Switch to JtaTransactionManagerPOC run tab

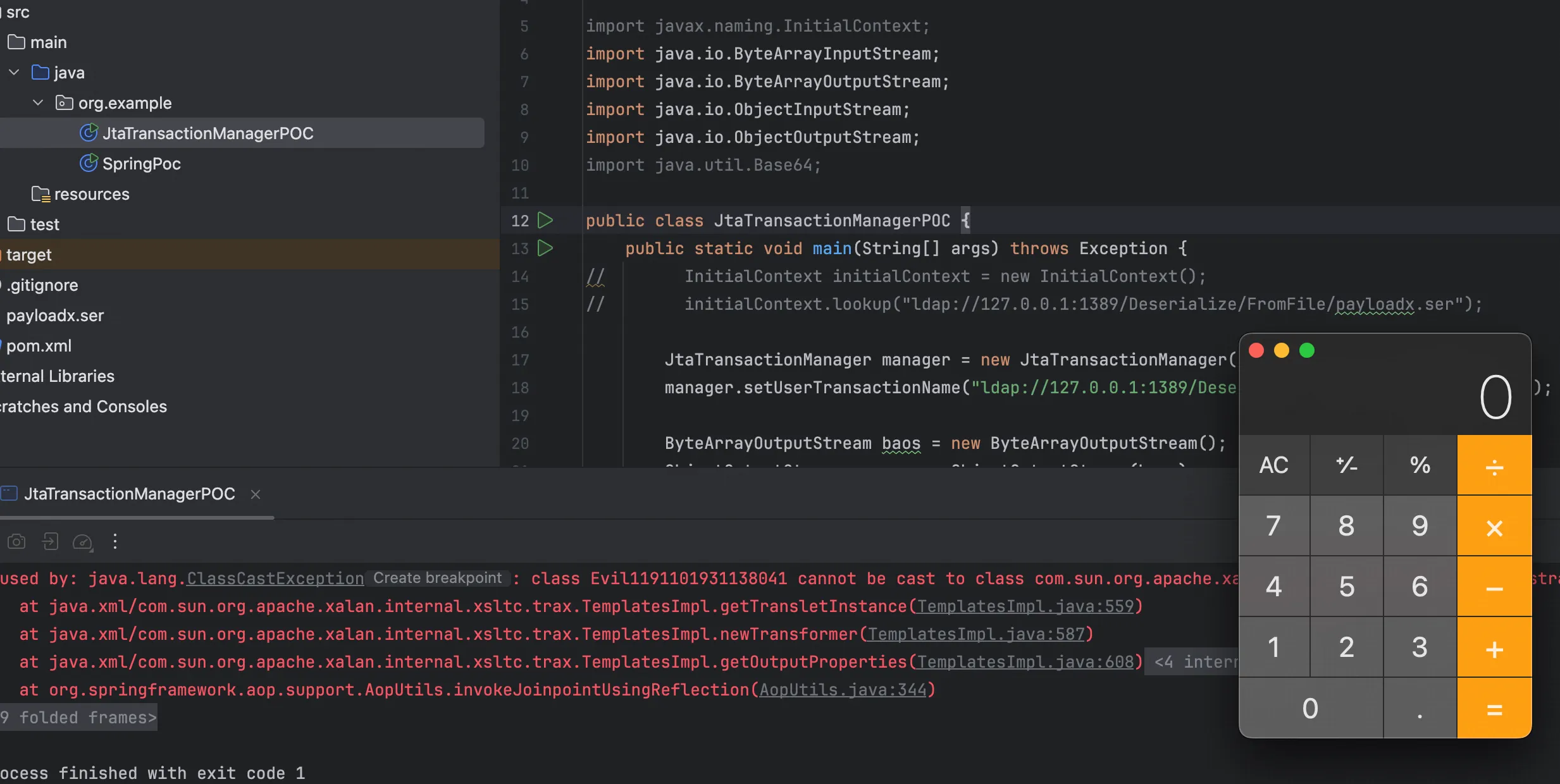(129, 494)
